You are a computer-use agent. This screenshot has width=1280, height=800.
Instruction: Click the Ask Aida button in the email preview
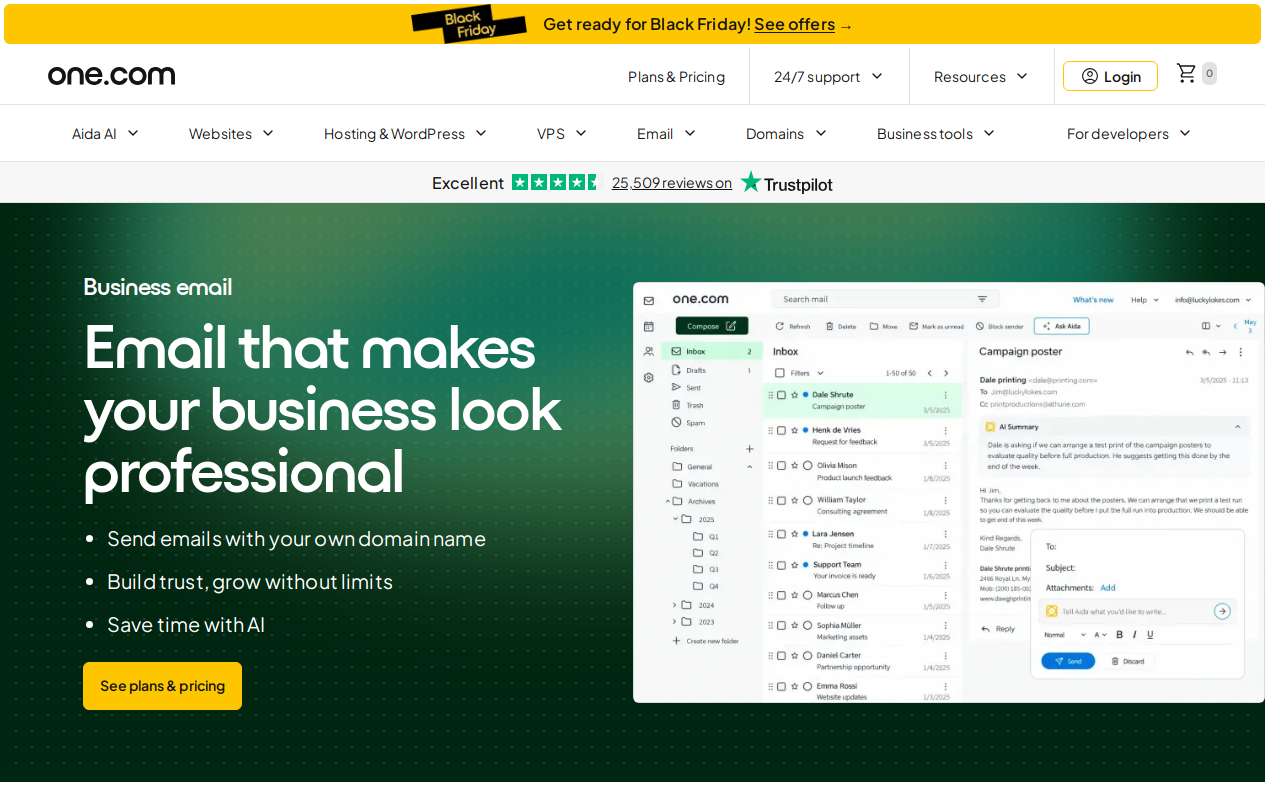coord(1062,326)
